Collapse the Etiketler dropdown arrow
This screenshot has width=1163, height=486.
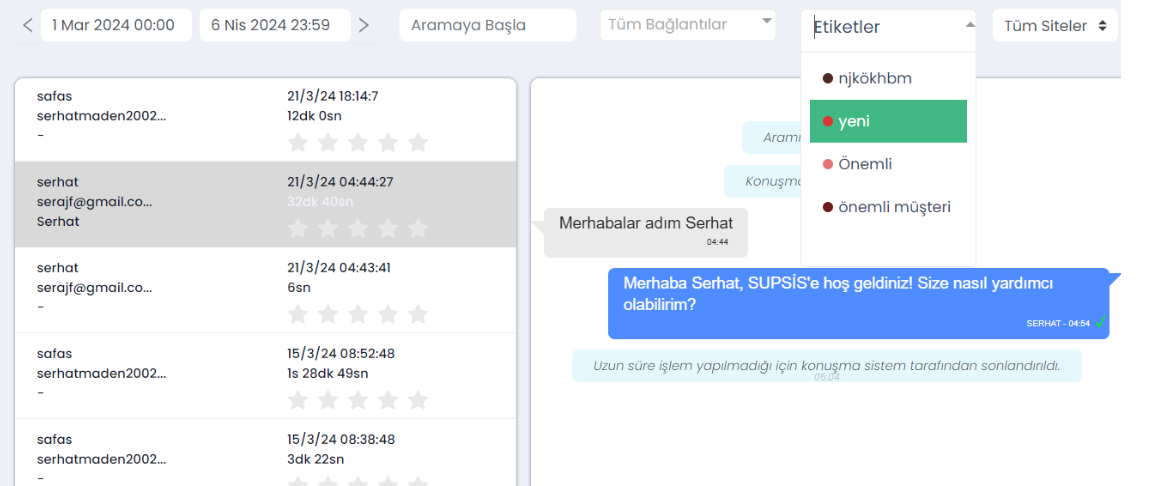pyautogui.click(x=969, y=24)
